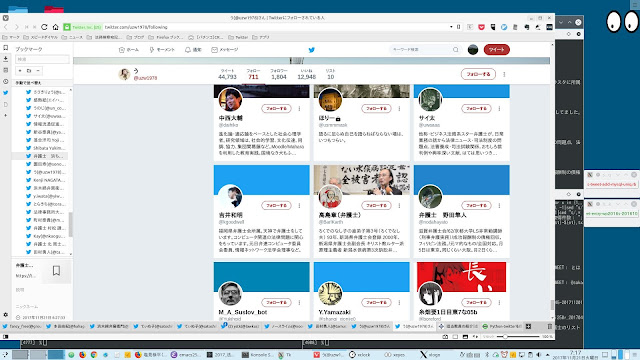This screenshot has height=360, width=640.
Task: Open the closed tabs trash icon
Action: (549, 327)
